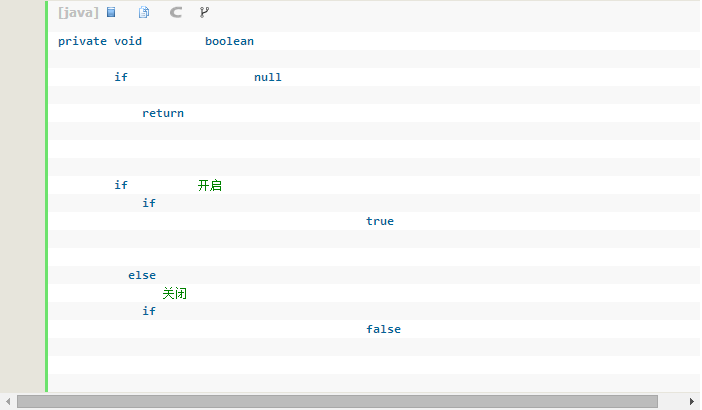Click the copy code icon
Viewport: 702px width, 410px height.
pos(144,12)
